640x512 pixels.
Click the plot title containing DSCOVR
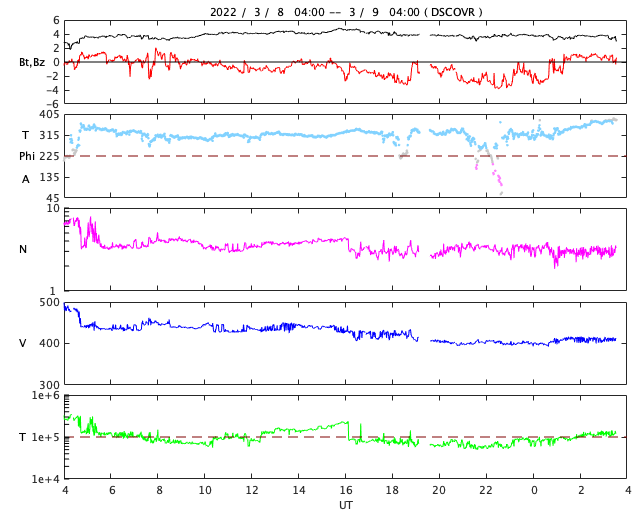(346, 12)
